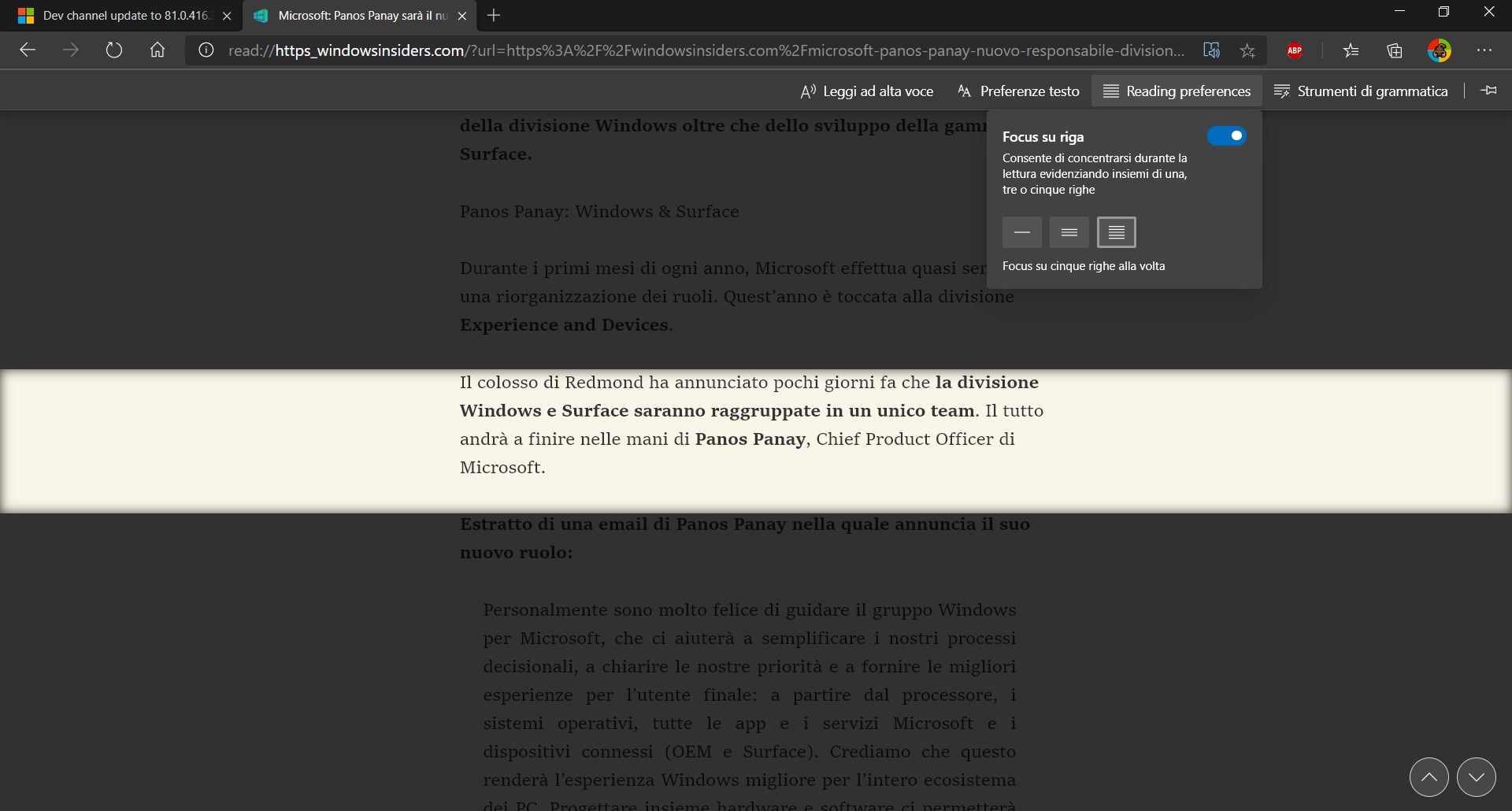This screenshot has width=1512, height=811.
Task: Close the Reading preferences flyout
Action: [1177, 91]
